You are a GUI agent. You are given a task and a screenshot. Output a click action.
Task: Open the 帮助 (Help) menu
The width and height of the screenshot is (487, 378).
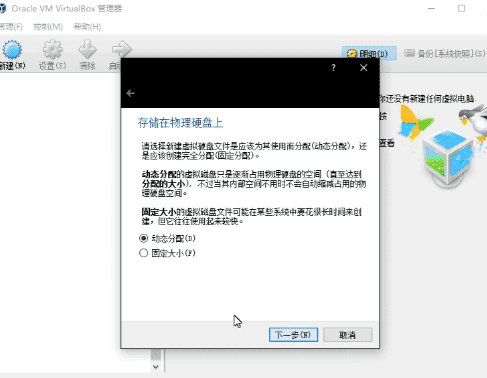[87, 27]
